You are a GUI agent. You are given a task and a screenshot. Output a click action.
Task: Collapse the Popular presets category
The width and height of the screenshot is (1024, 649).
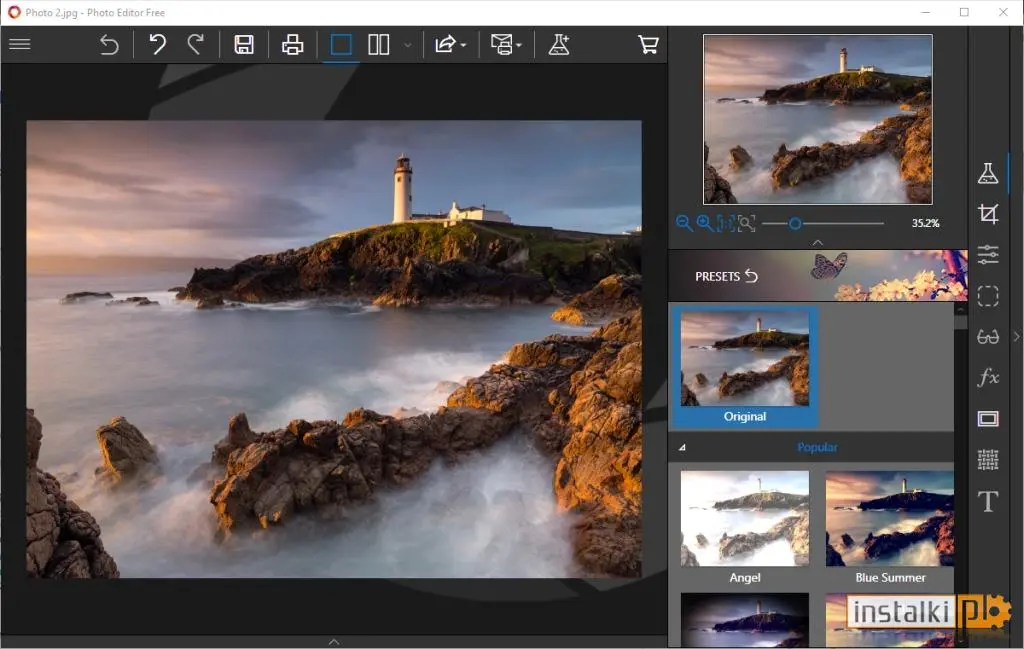(x=682, y=447)
